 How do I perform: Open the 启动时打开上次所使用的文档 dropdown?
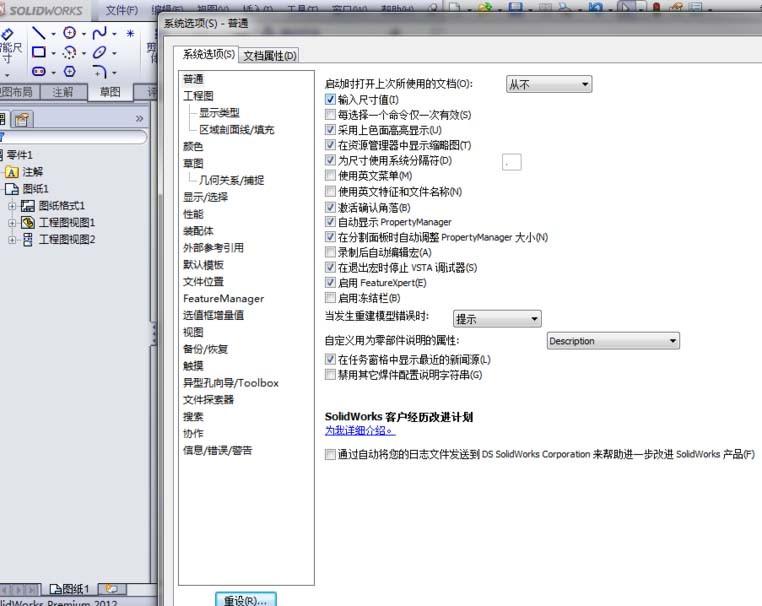tap(549, 84)
